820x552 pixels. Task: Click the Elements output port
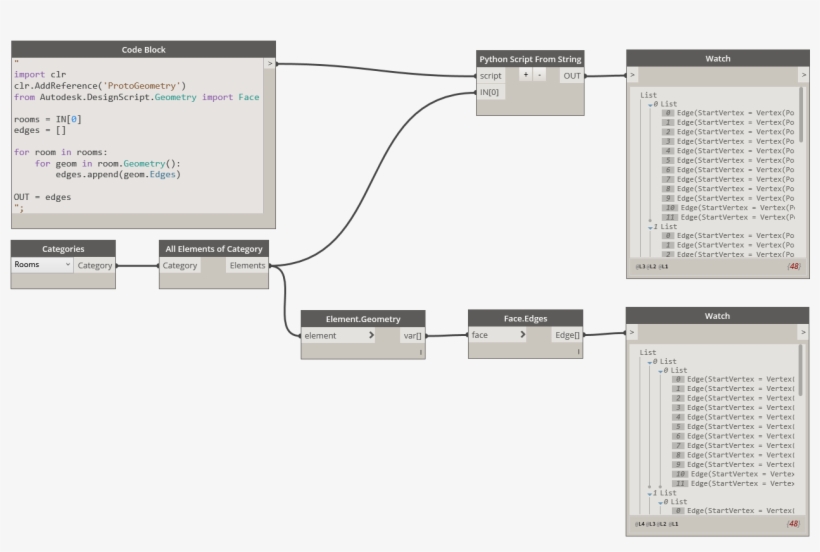click(247, 266)
